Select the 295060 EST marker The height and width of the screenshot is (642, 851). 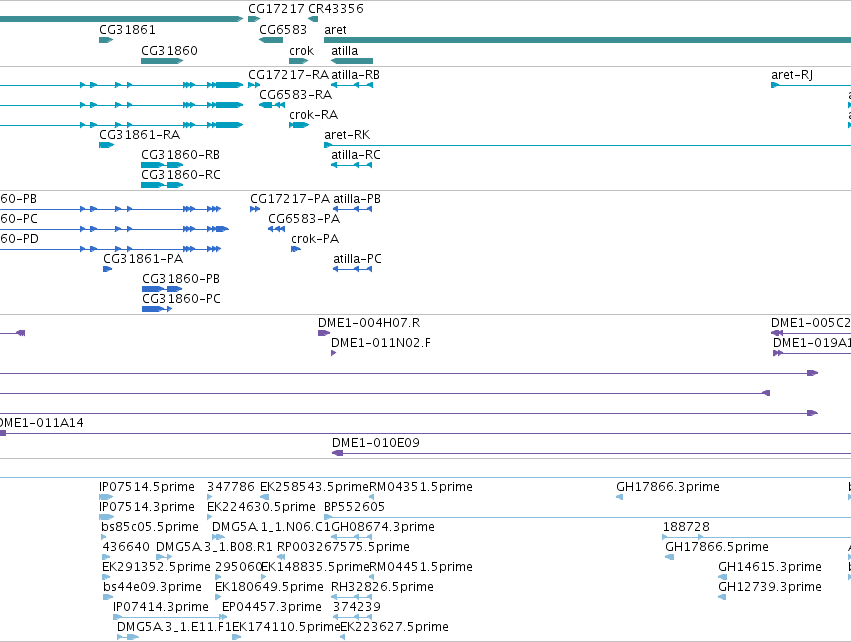point(219,577)
